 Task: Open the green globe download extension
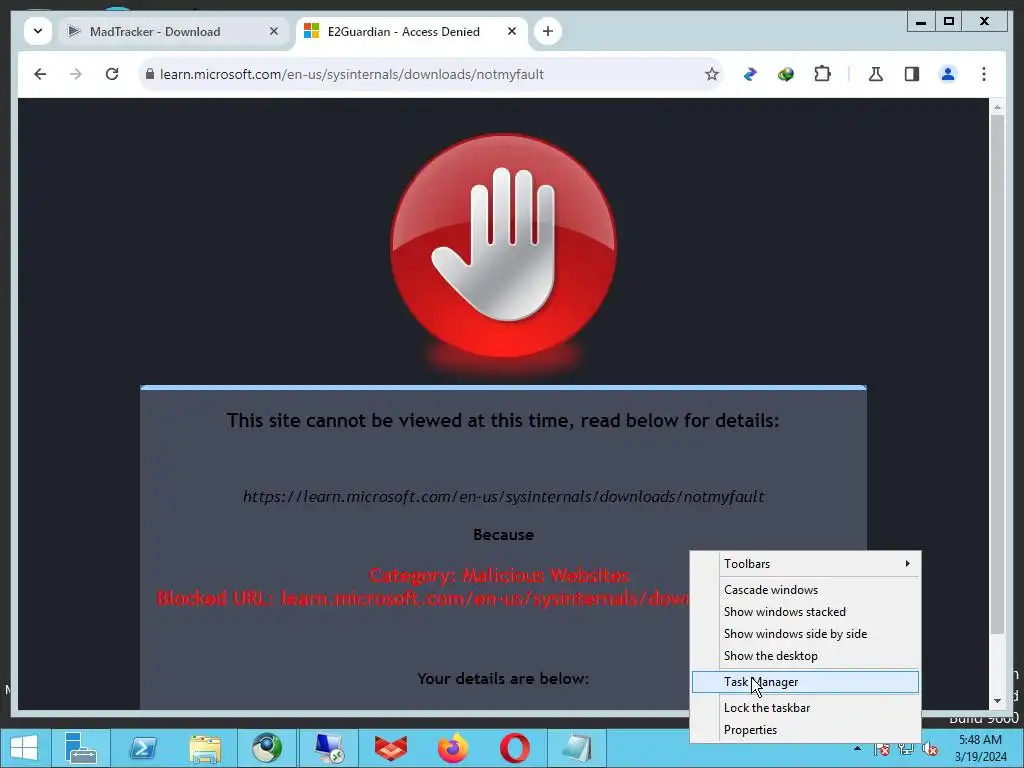[x=786, y=74]
